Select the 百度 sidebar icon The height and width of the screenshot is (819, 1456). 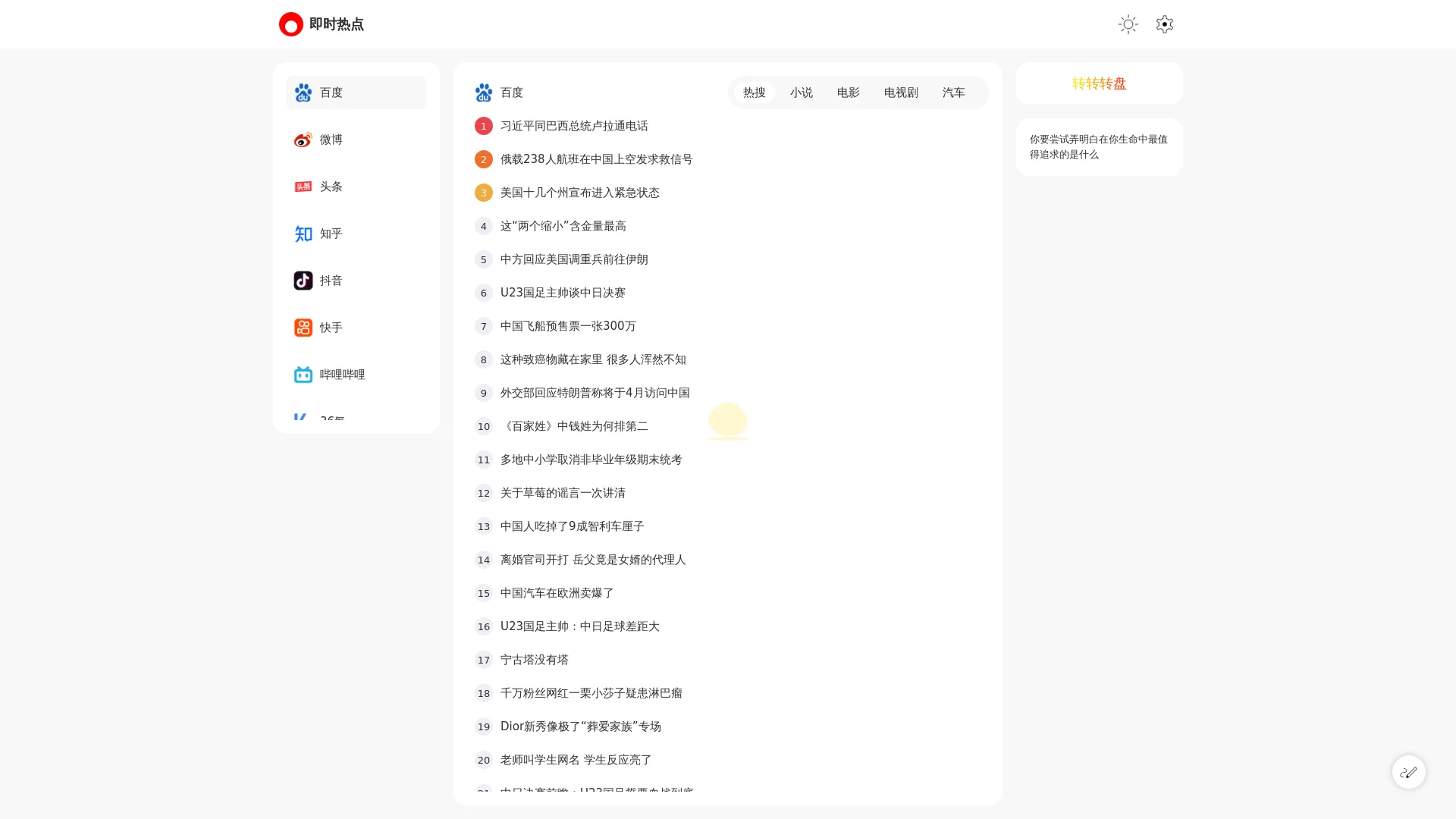[x=303, y=92]
